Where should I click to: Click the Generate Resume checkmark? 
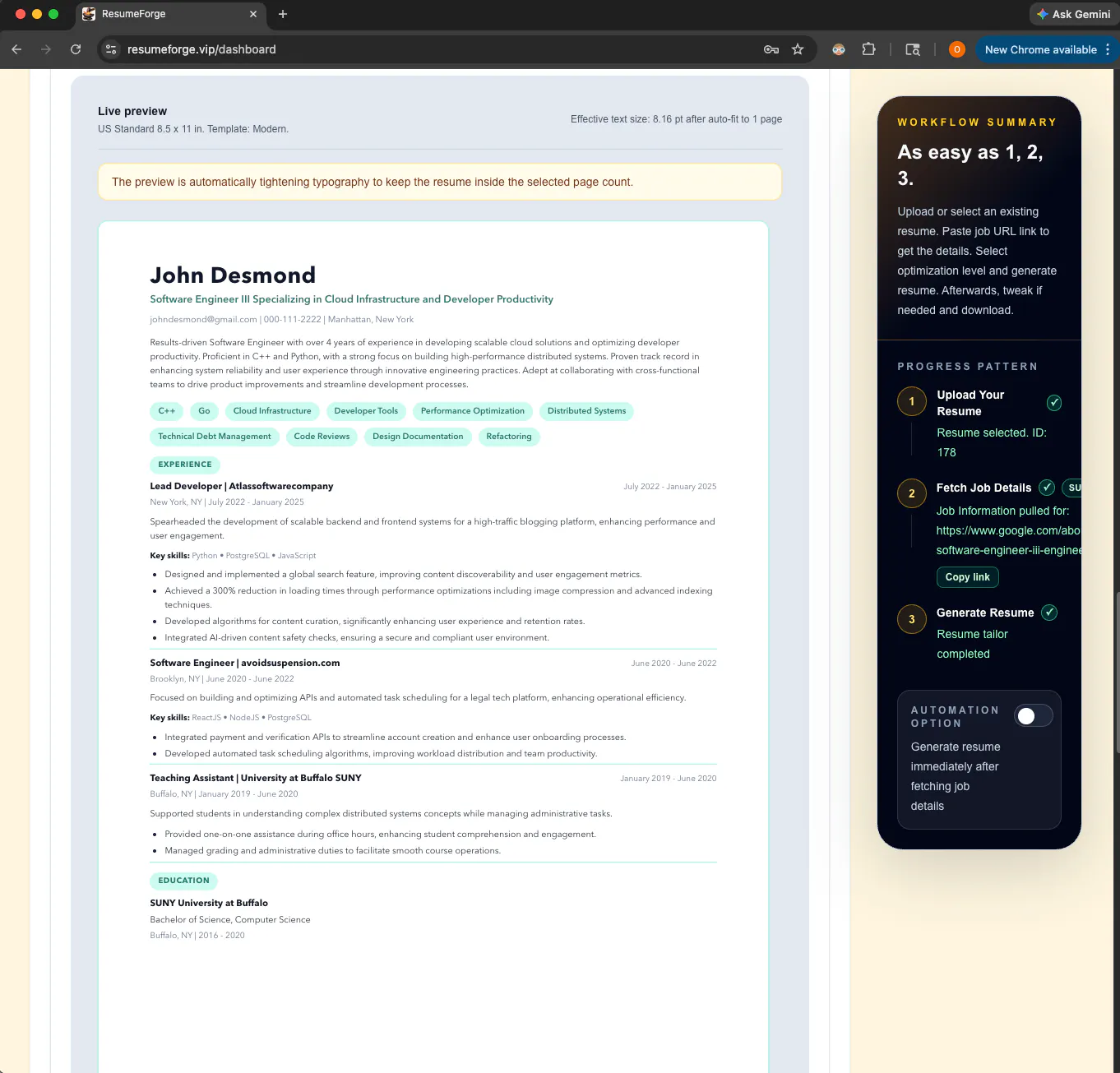1049,613
